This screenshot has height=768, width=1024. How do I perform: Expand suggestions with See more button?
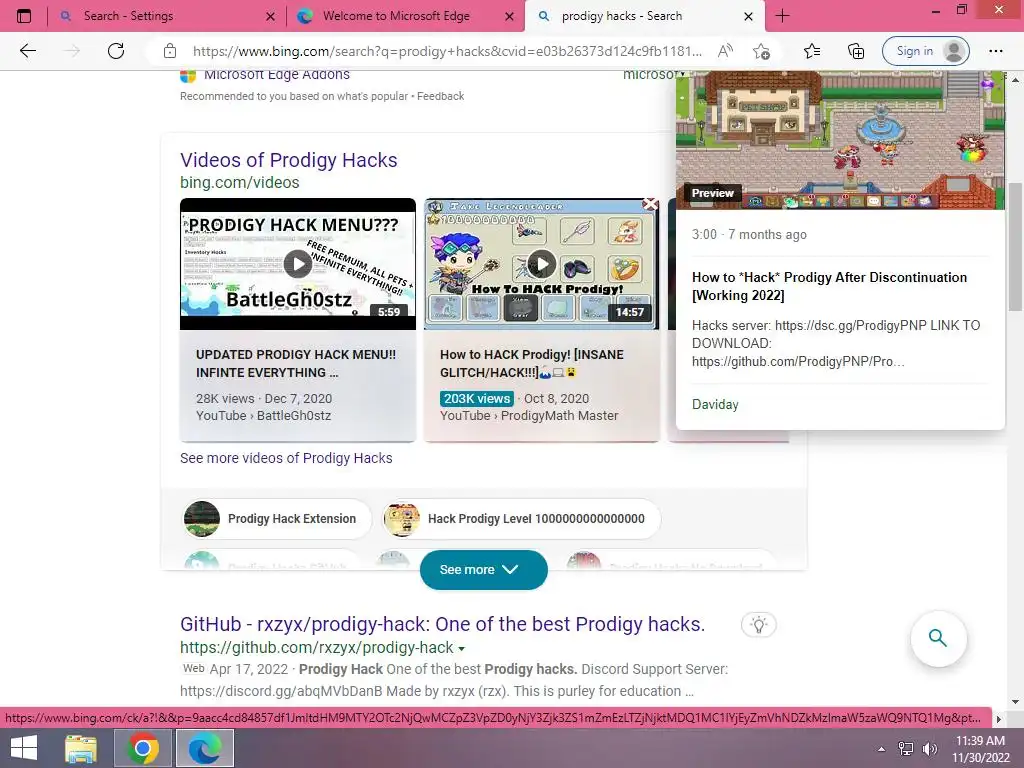pos(483,570)
